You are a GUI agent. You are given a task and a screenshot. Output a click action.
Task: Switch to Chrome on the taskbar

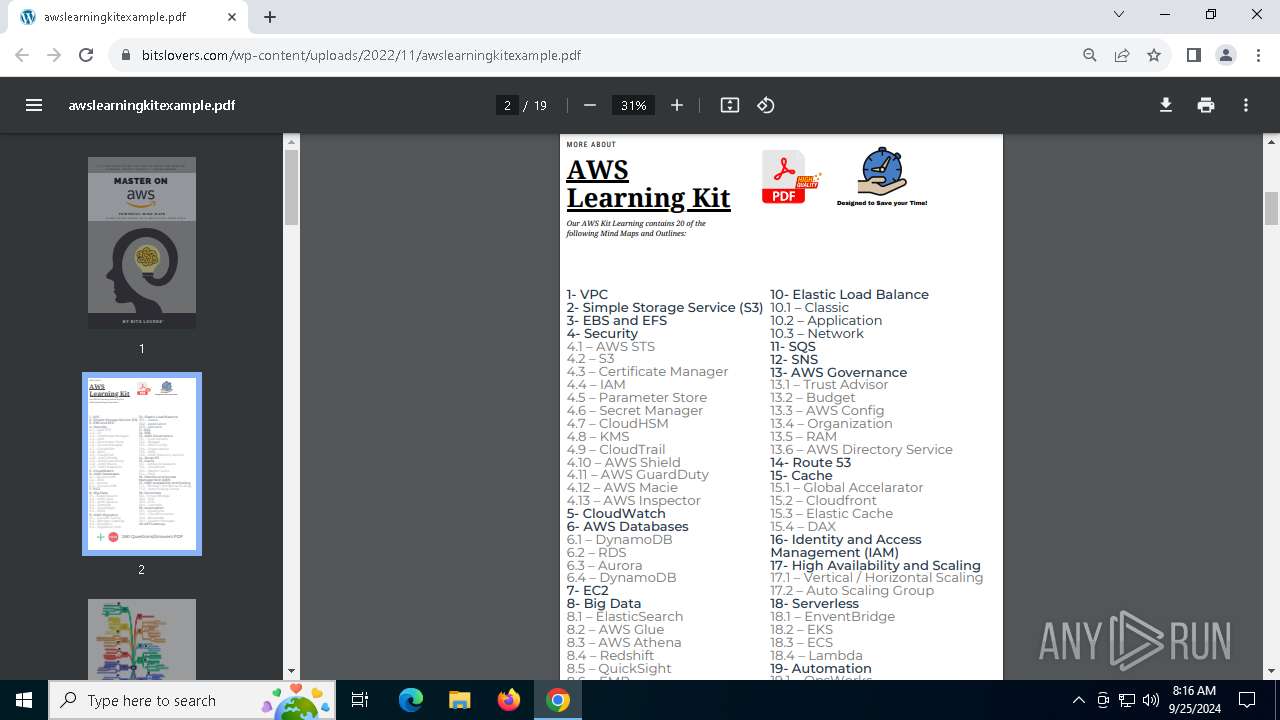click(x=558, y=700)
